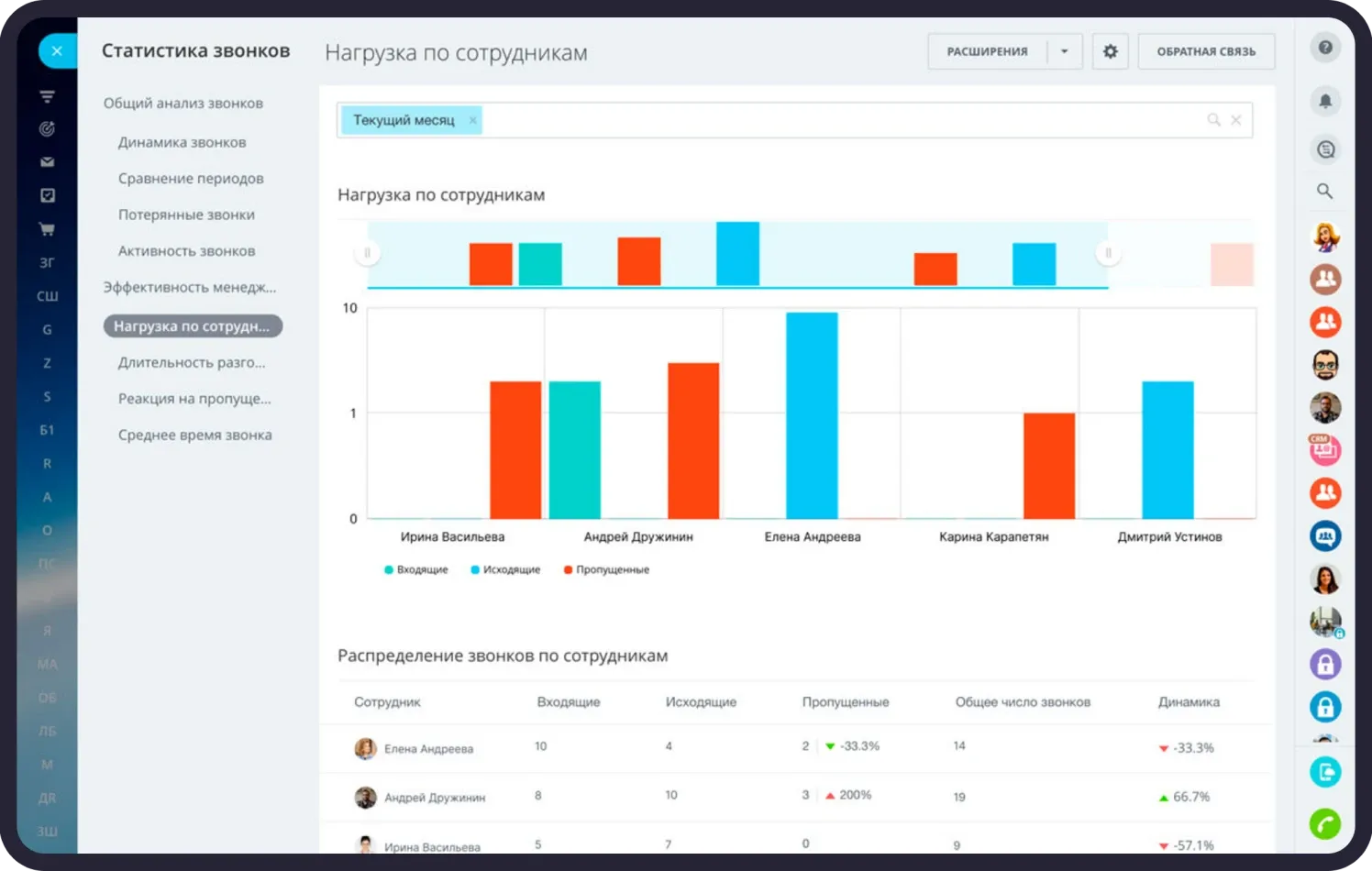
Task: Click the green phone call button
Action: click(x=1325, y=824)
